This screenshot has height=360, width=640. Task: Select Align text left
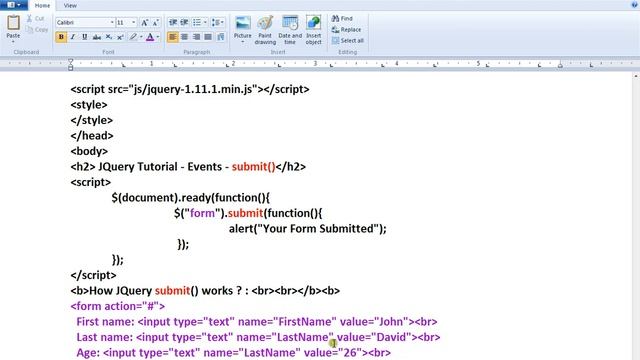173,37
